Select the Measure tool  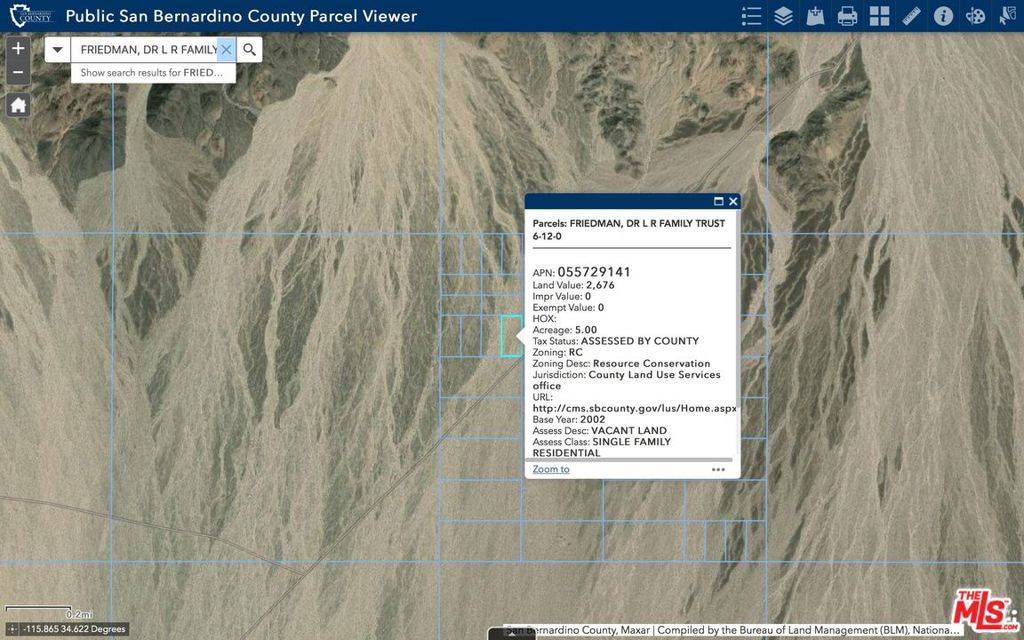[x=911, y=16]
